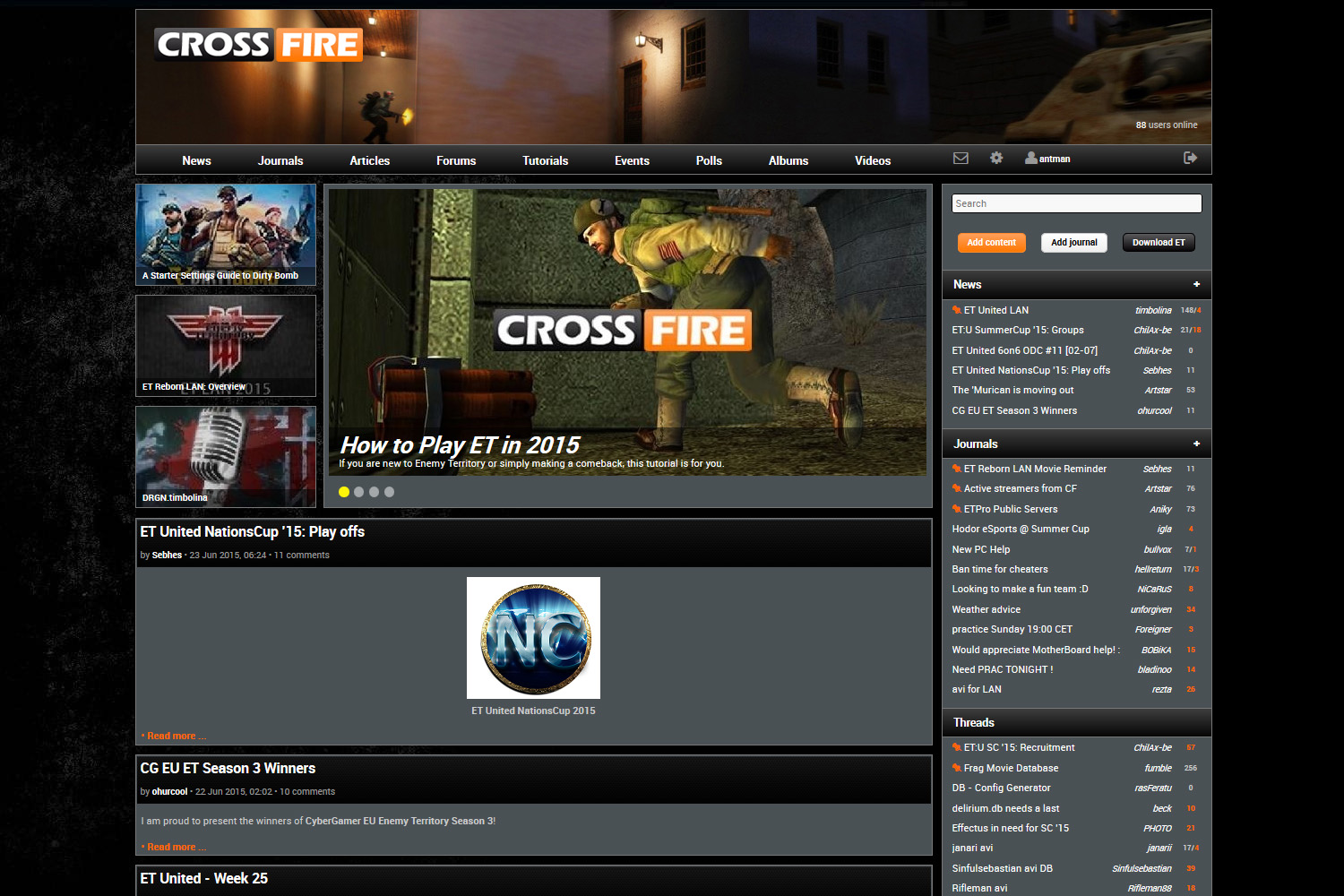Click the orange Add content button
The height and width of the screenshot is (896, 1344).
pyautogui.click(x=992, y=243)
